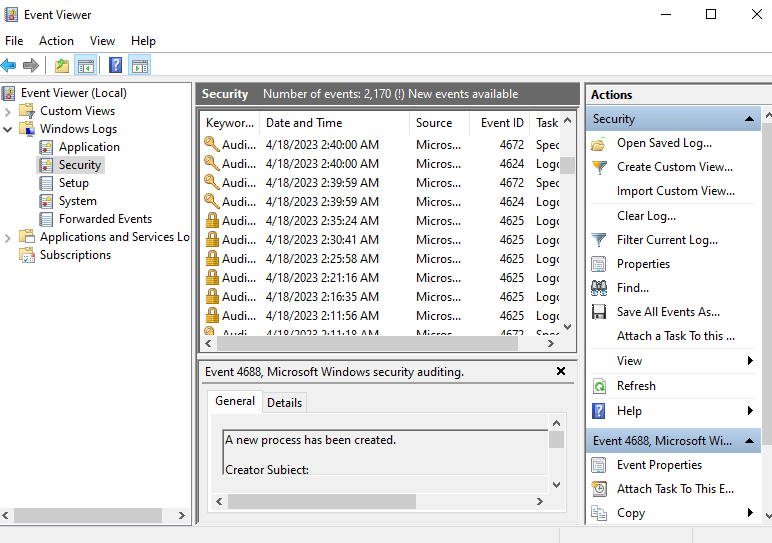This screenshot has width=772, height=543.
Task: Click the Create Custom View funnel icon
Action: coord(599,167)
